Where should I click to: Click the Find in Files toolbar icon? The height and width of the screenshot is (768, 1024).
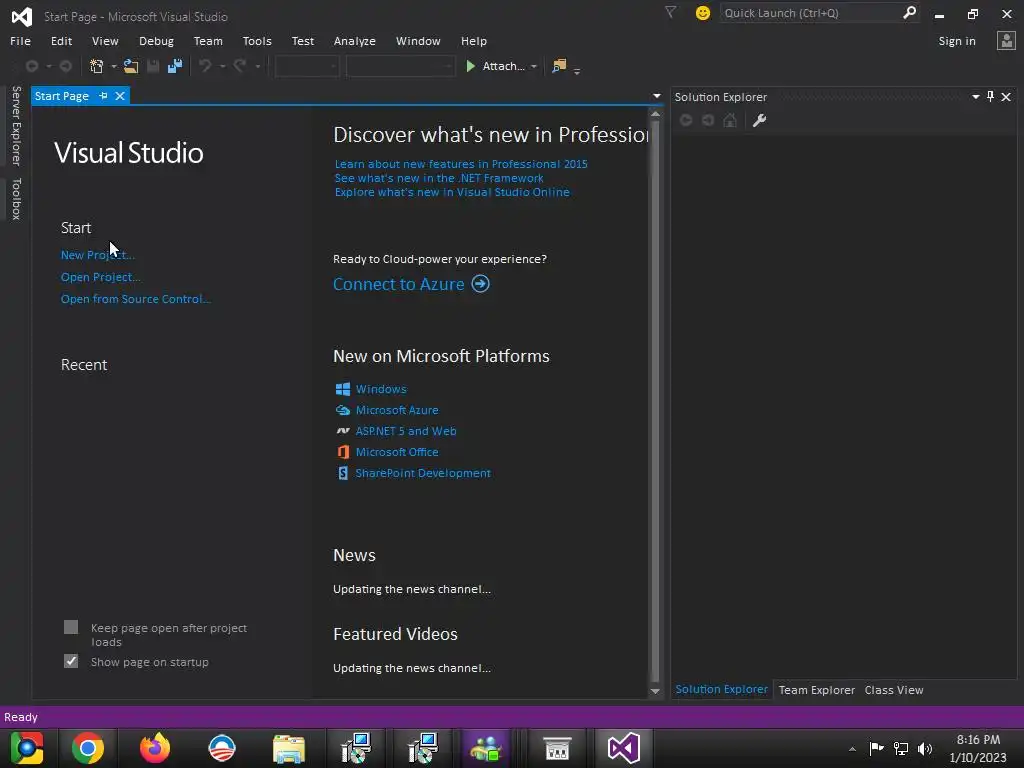click(559, 66)
